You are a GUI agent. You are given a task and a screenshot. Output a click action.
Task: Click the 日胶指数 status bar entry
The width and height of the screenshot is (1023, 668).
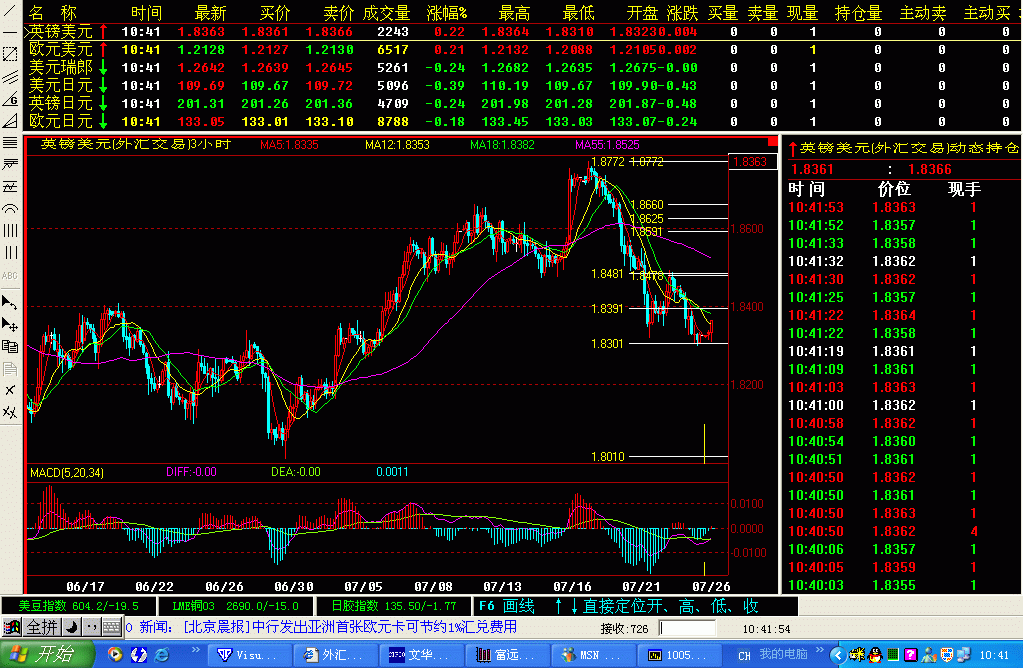point(393,606)
